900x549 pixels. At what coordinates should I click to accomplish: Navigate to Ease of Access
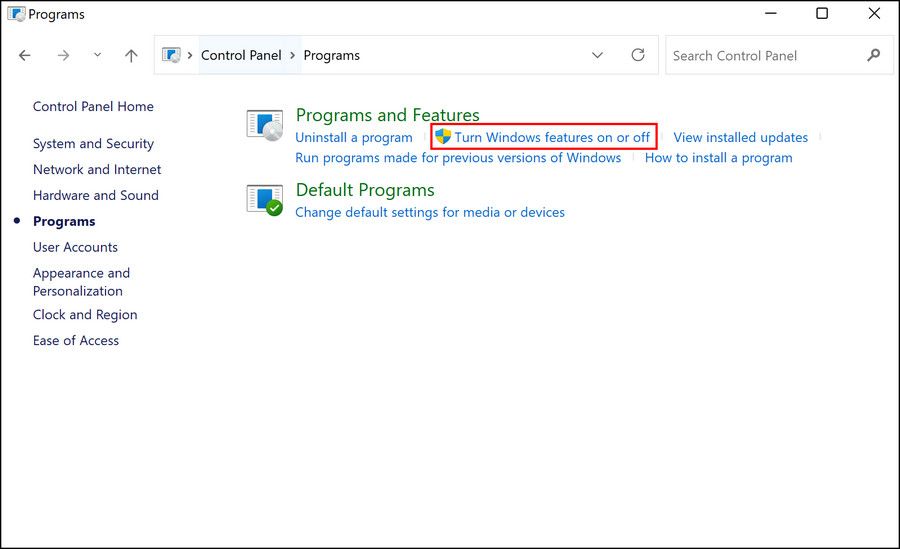[76, 341]
